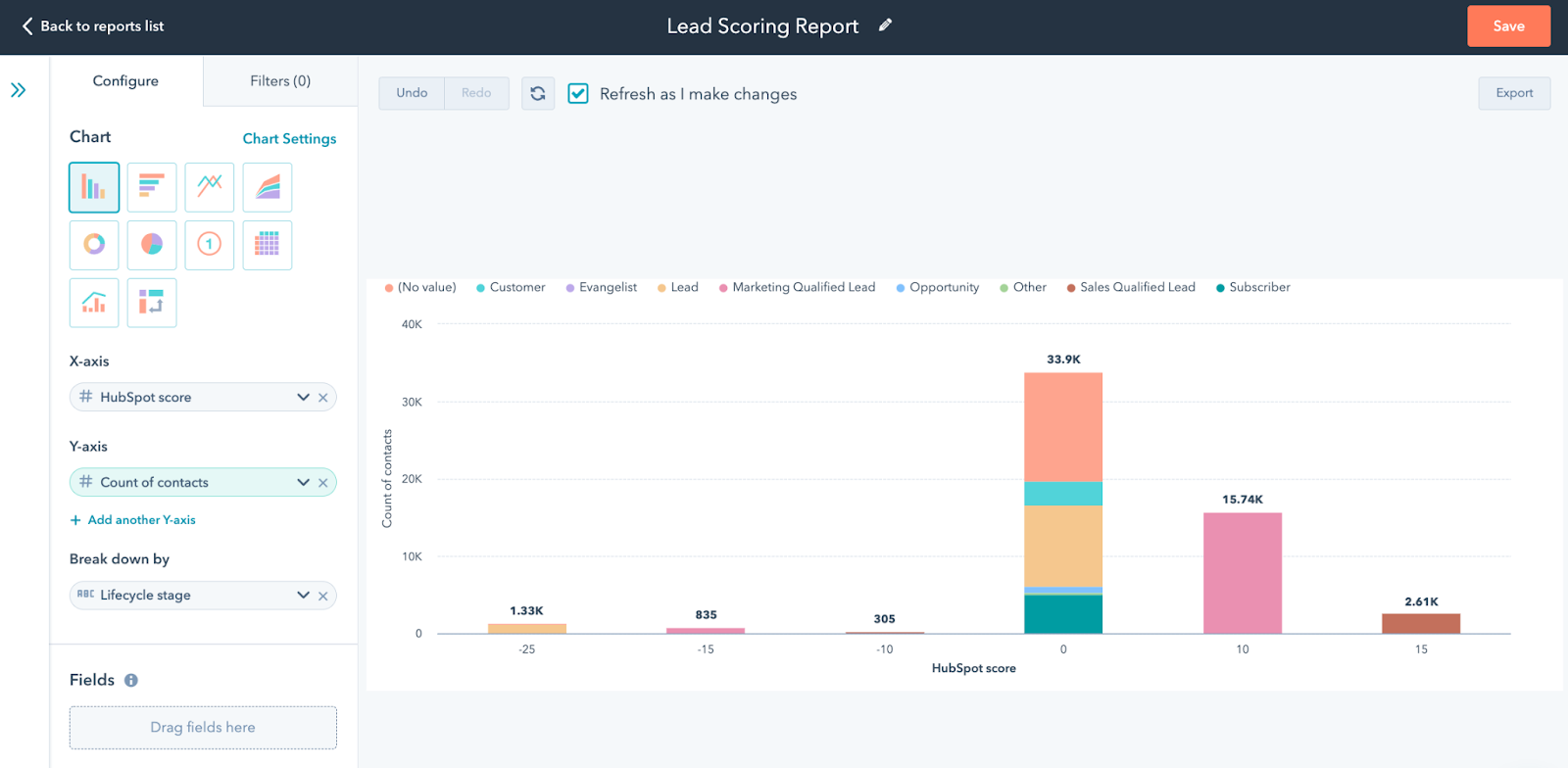
Task: Click the Undo button
Action: [412, 93]
